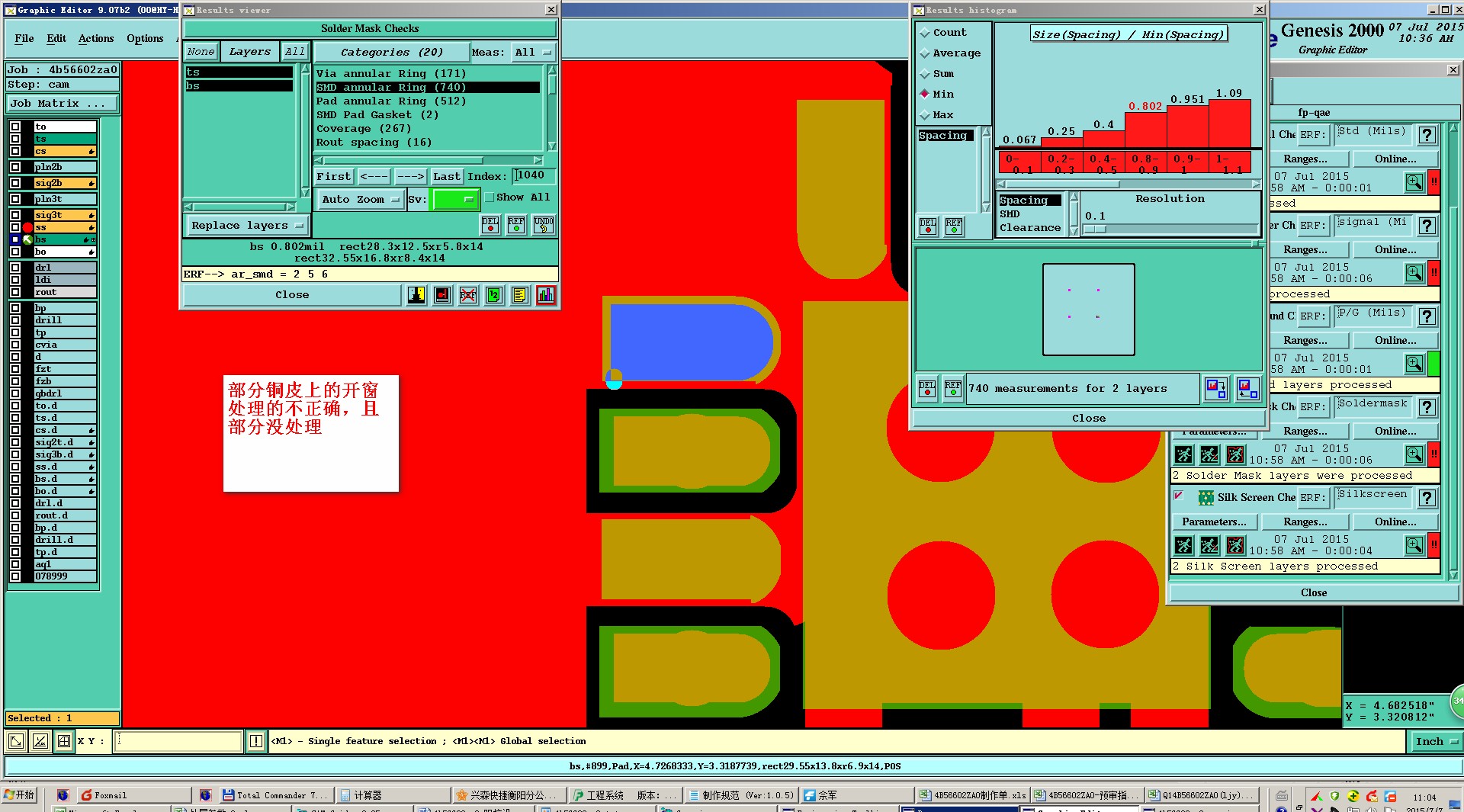Viewport: 1464px width, 812px height.
Task: Click the red alert indicator of Silk Screen check
Action: pos(1434,545)
